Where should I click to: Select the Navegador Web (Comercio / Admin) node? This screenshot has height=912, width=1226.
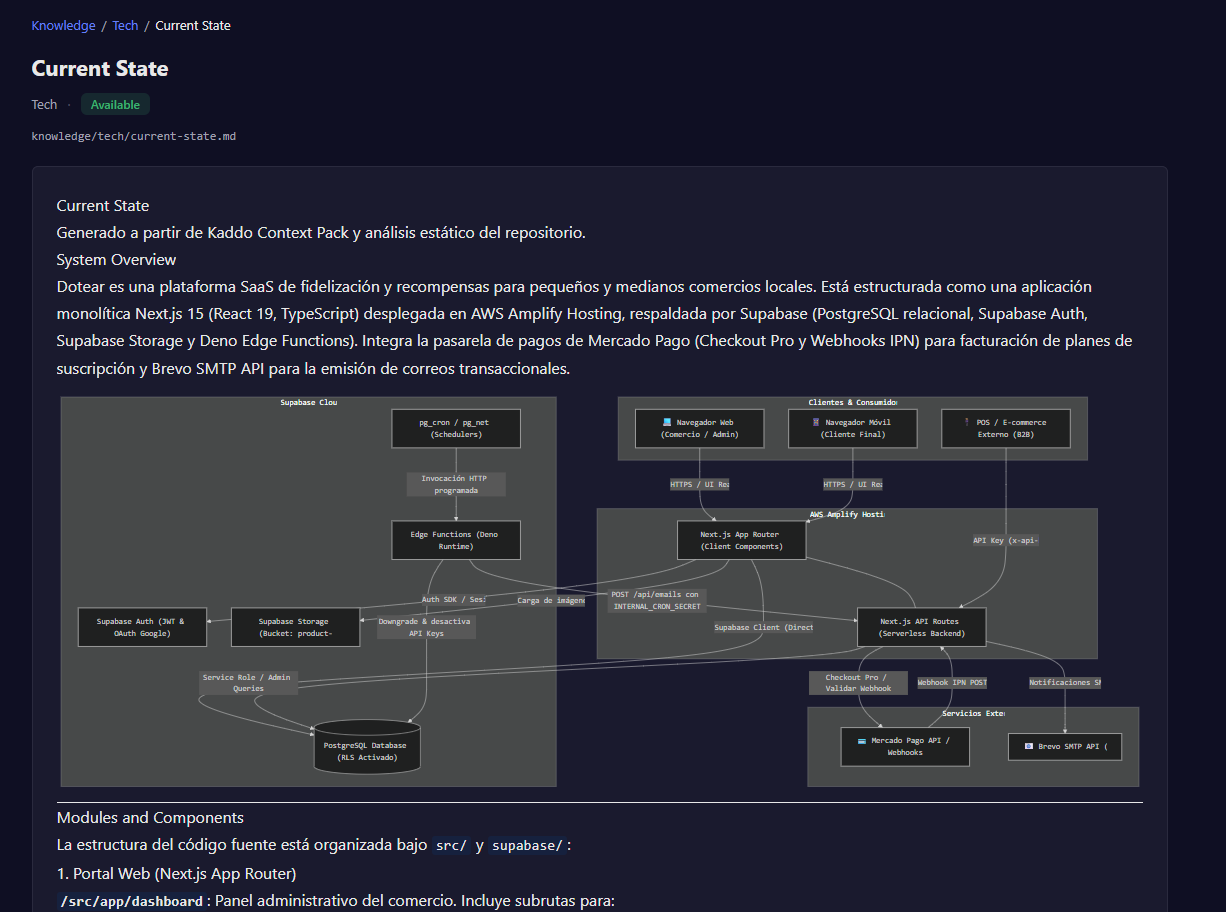click(700, 428)
